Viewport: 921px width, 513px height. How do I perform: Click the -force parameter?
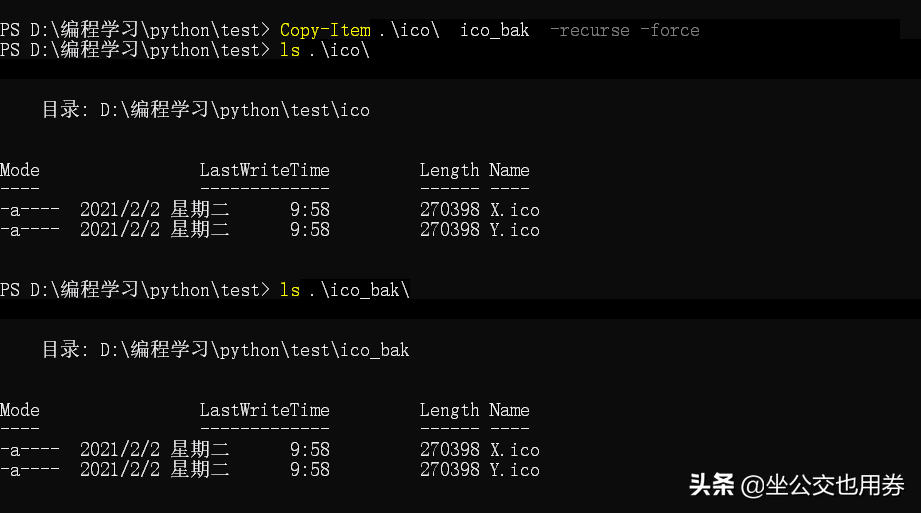tap(670, 30)
